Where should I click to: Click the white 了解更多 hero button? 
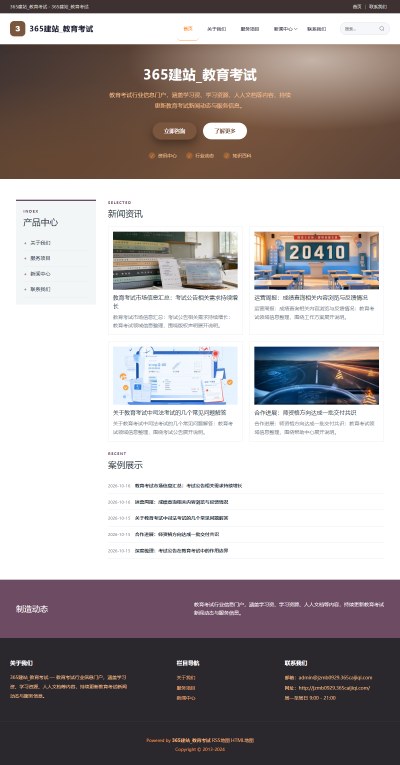point(225,131)
